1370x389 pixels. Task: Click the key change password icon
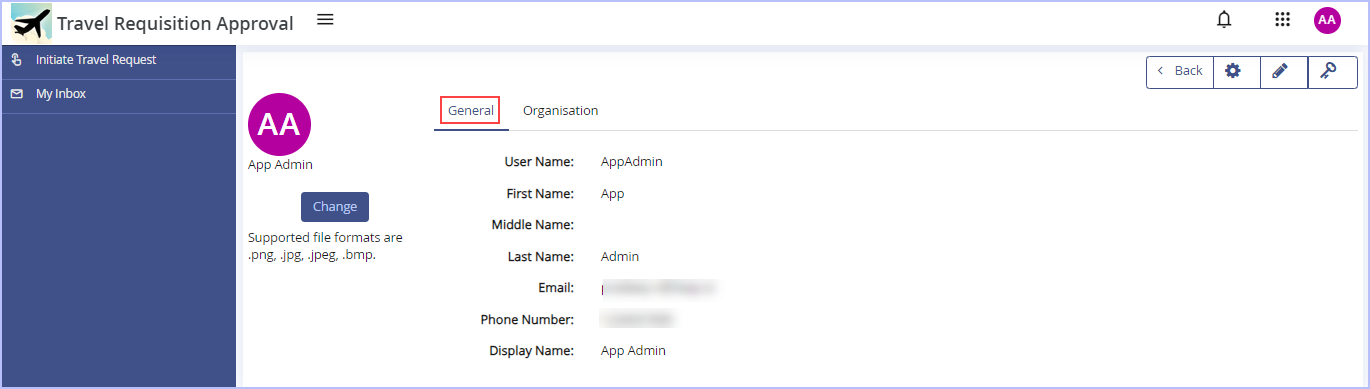[x=1329, y=71]
